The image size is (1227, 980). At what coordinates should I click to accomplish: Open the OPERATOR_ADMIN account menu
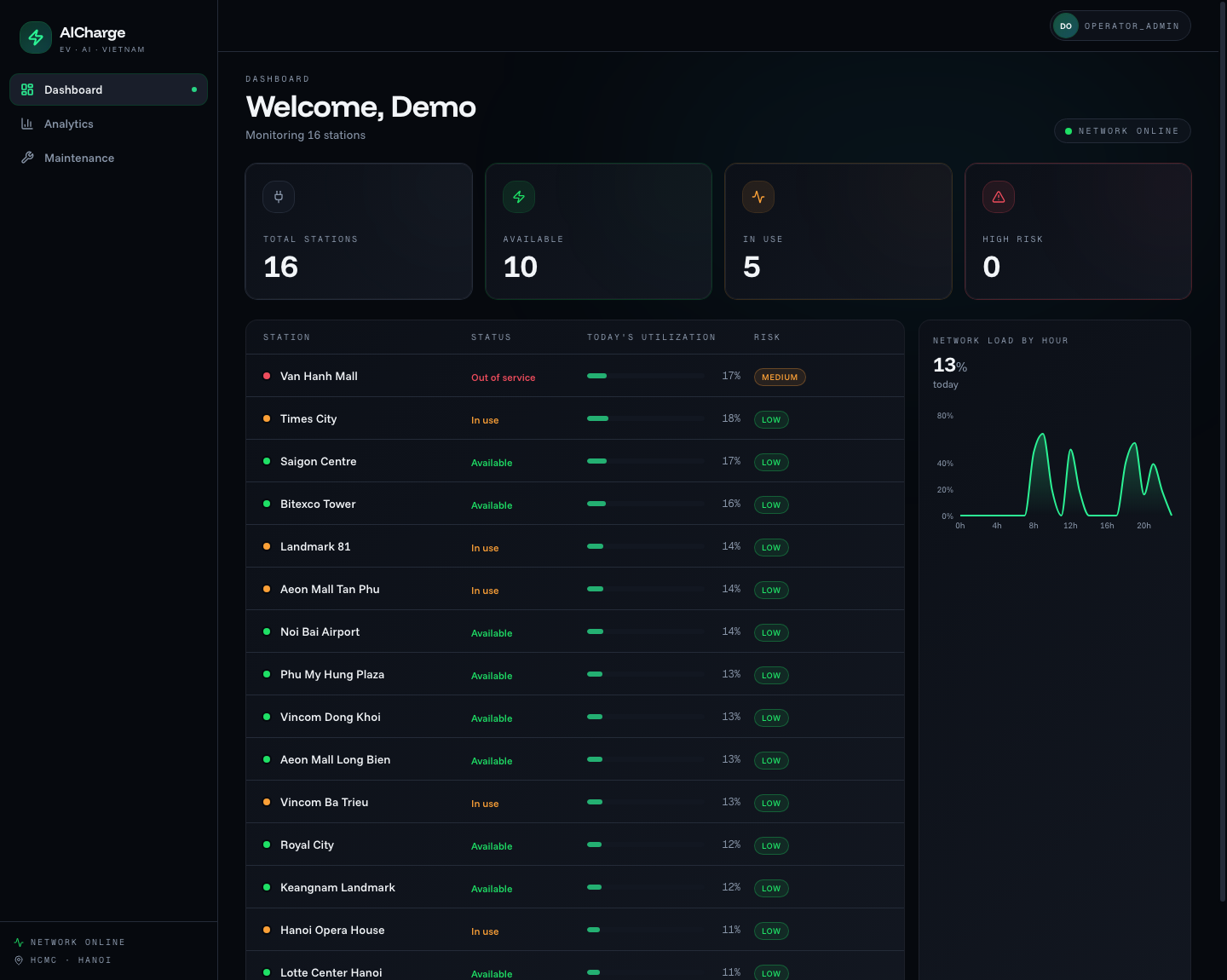tap(1120, 26)
